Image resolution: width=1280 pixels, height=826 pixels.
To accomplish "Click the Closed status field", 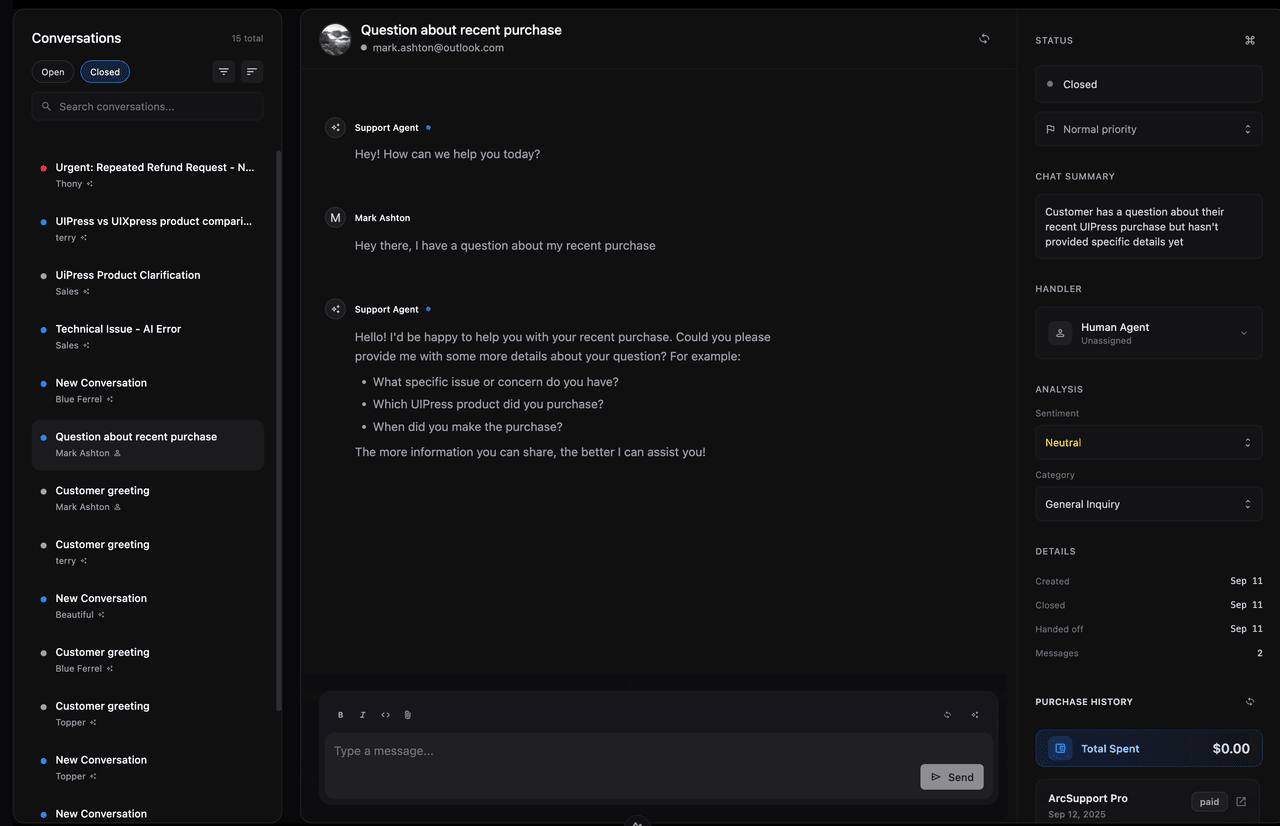I will click(x=1149, y=84).
